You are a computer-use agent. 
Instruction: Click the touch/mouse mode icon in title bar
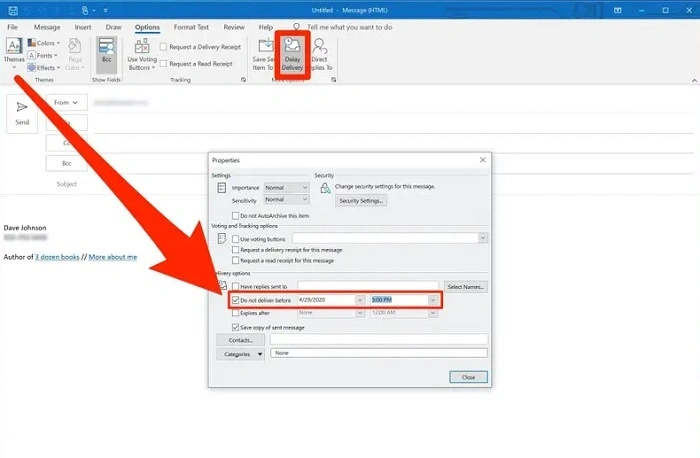tap(85, 10)
